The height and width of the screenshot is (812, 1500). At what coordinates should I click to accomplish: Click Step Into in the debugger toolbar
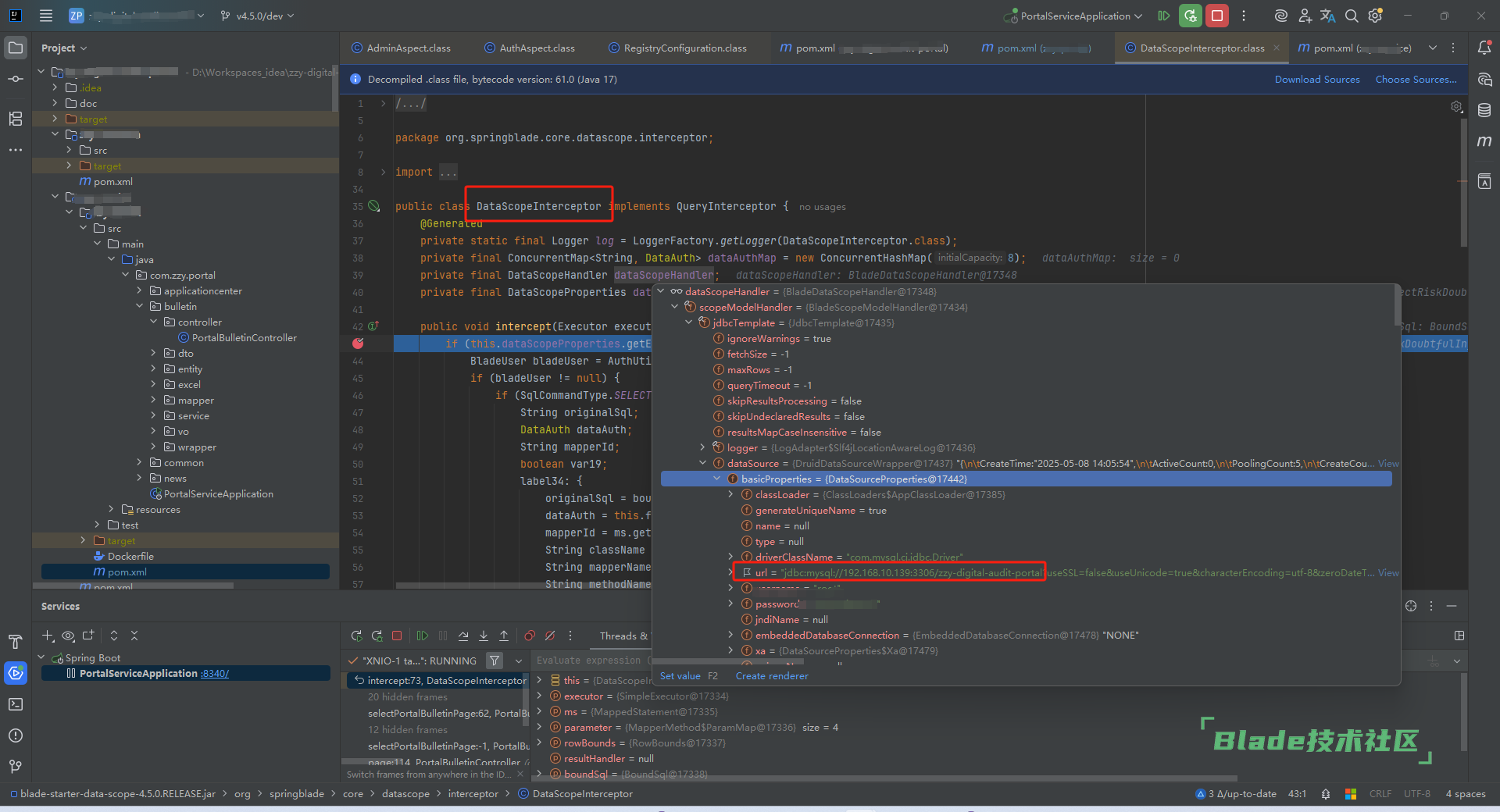tap(484, 636)
